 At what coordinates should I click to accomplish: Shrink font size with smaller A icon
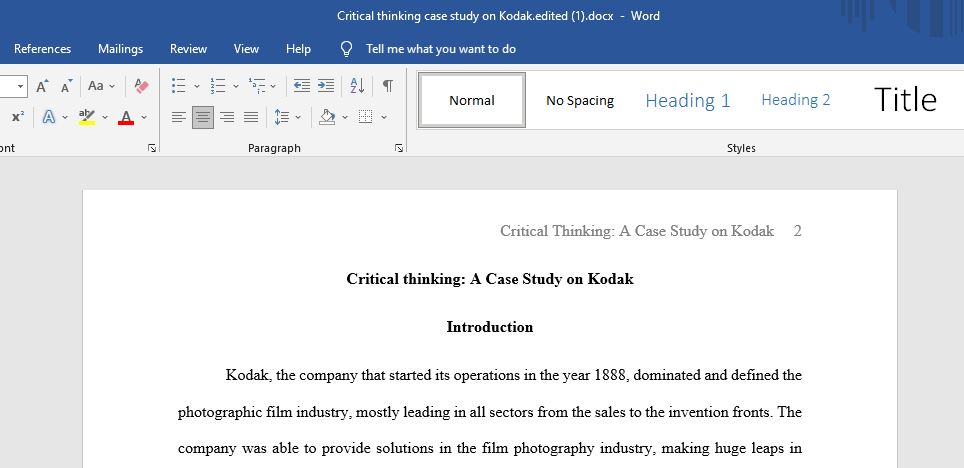coord(66,86)
